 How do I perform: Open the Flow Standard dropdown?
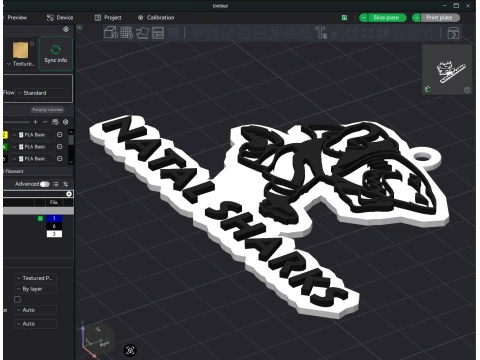[x=42, y=93]
